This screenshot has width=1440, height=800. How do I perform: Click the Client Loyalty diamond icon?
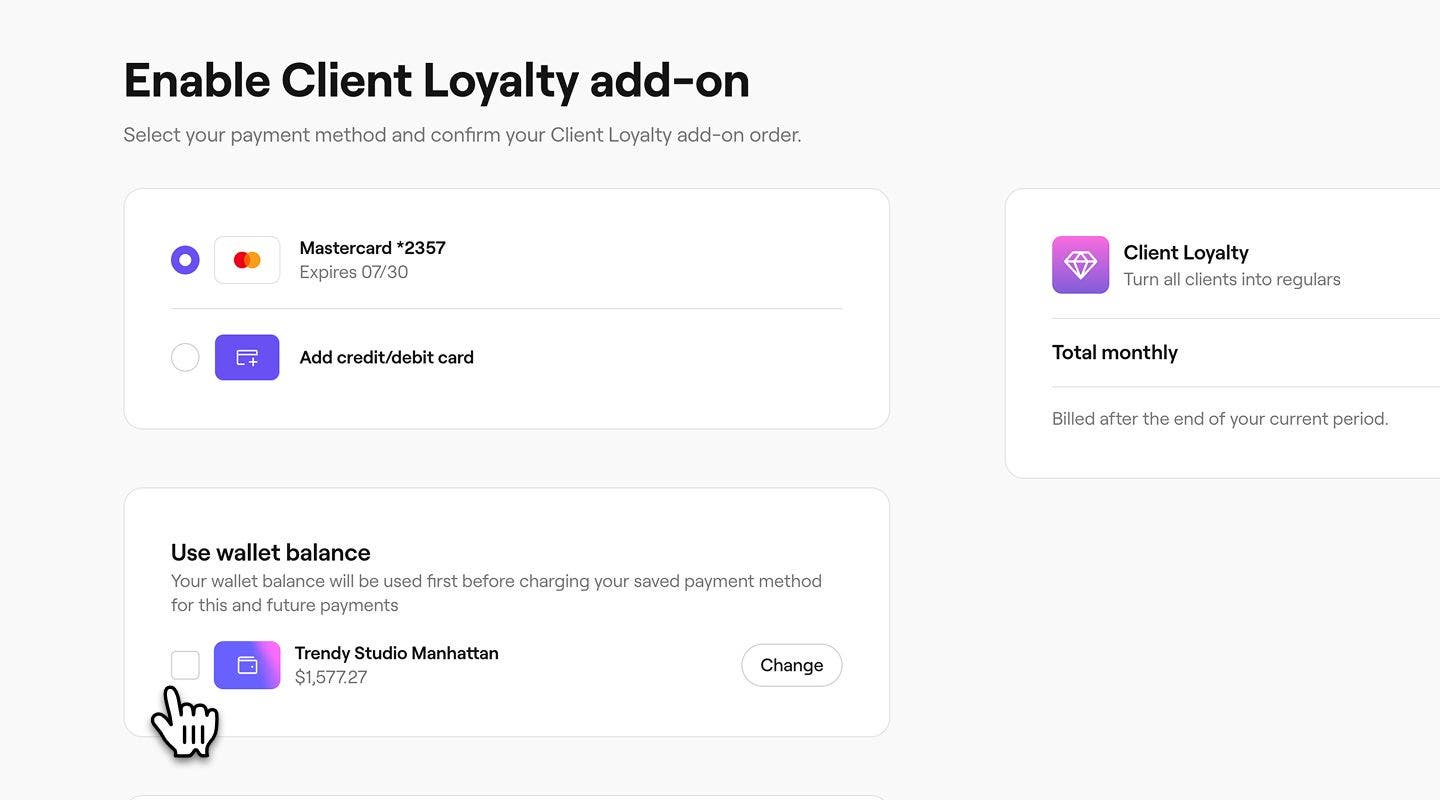pos(1080,265)
